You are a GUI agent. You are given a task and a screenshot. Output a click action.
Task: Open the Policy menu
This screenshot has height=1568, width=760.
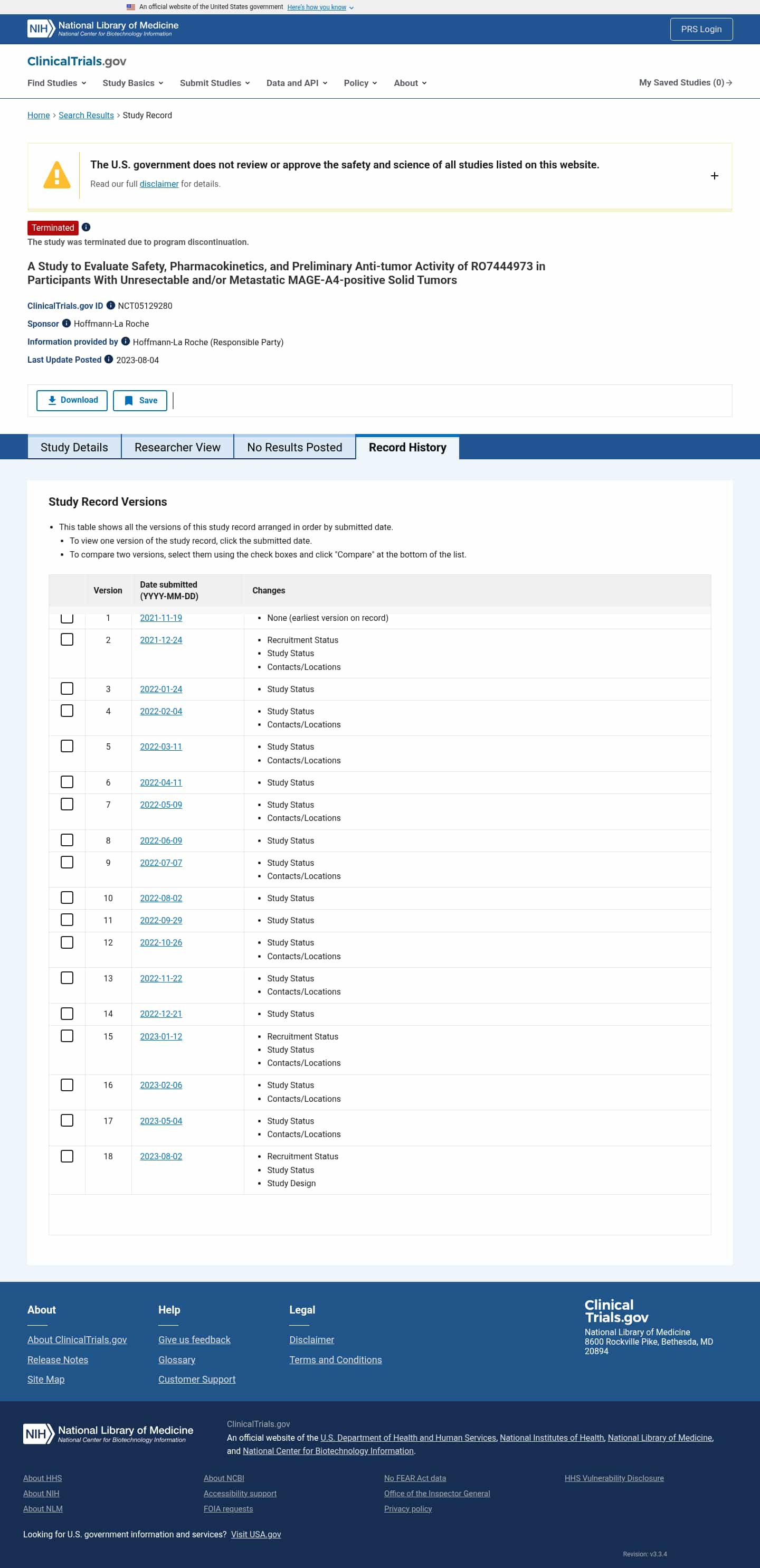[x=360, y=83]
